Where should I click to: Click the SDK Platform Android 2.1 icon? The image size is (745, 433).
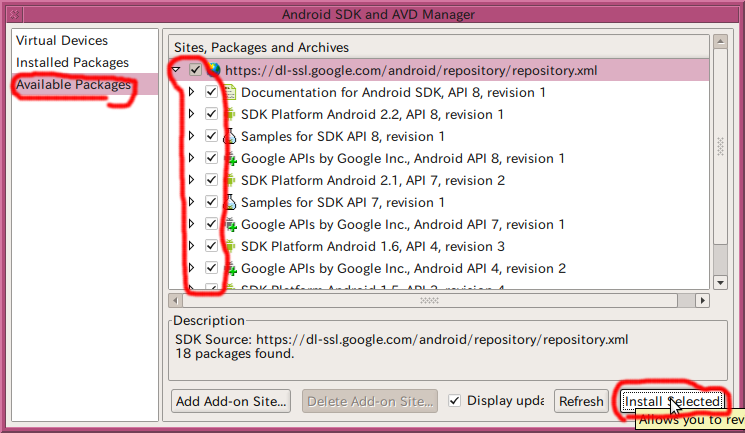[x=230, y=180]
